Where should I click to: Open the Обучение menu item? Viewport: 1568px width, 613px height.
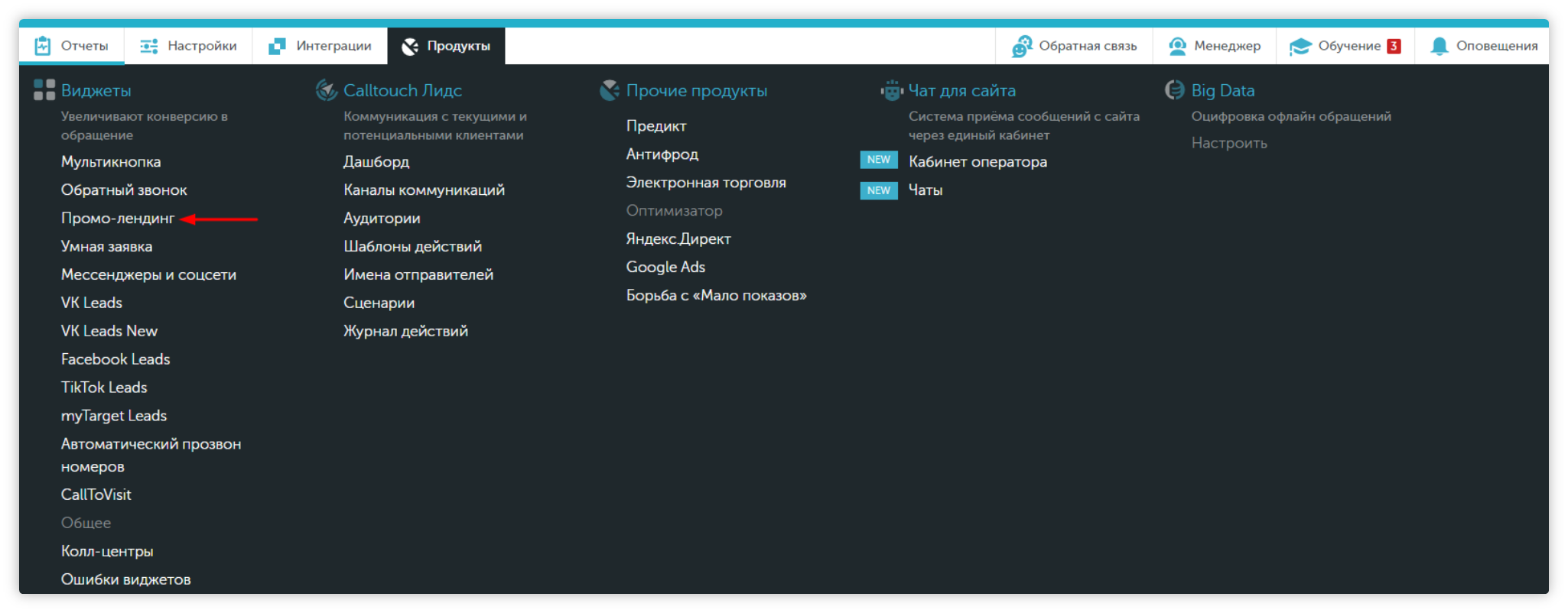coord(1345,46)
